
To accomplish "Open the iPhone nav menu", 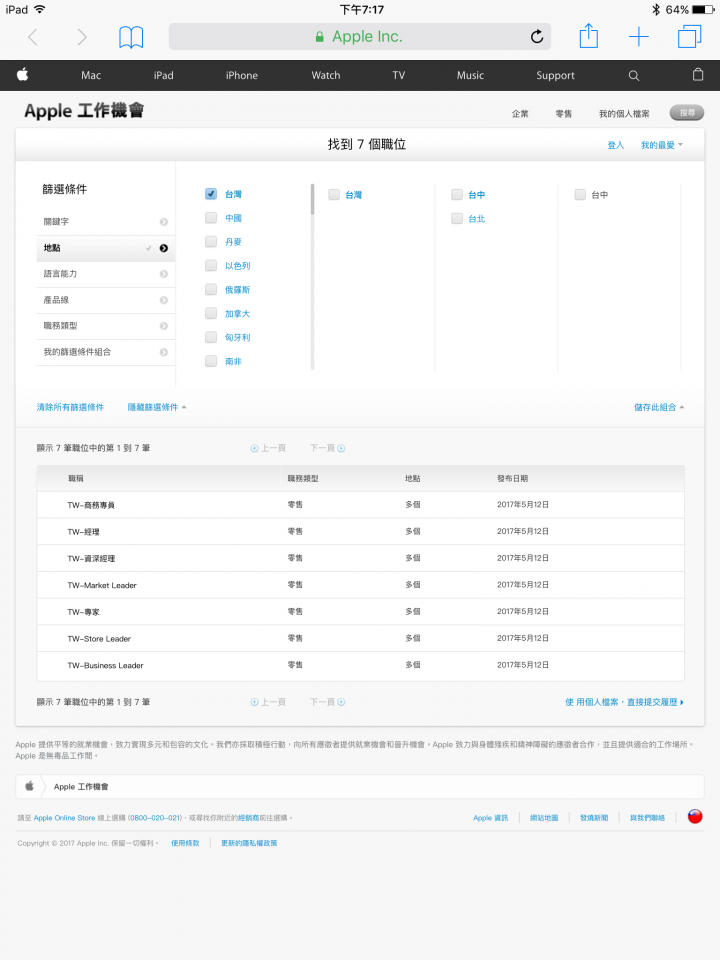I will (x=241, y=75).
